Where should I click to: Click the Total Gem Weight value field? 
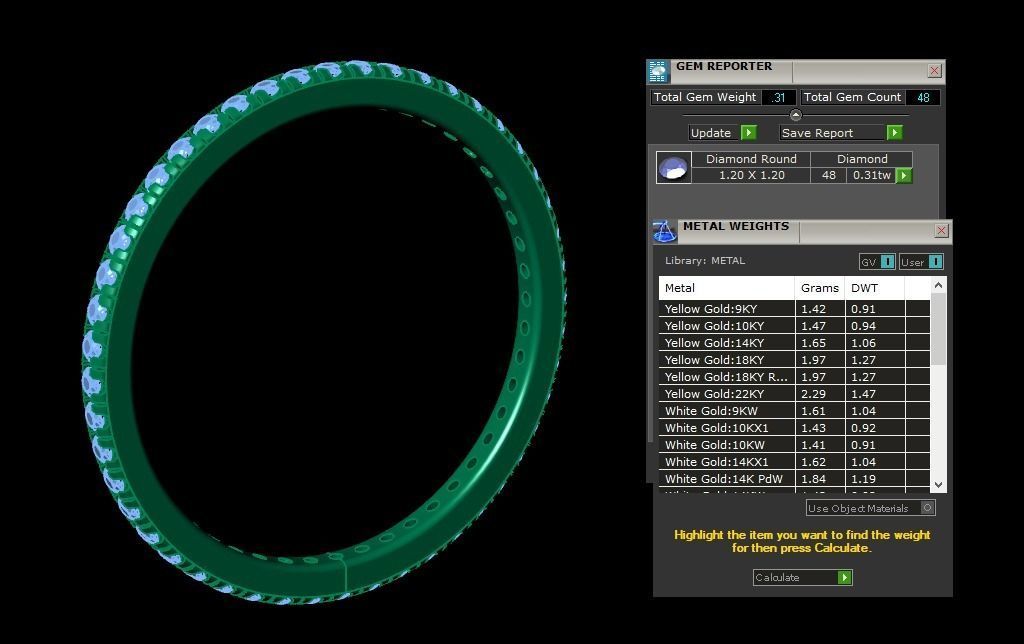coord(778,97)
